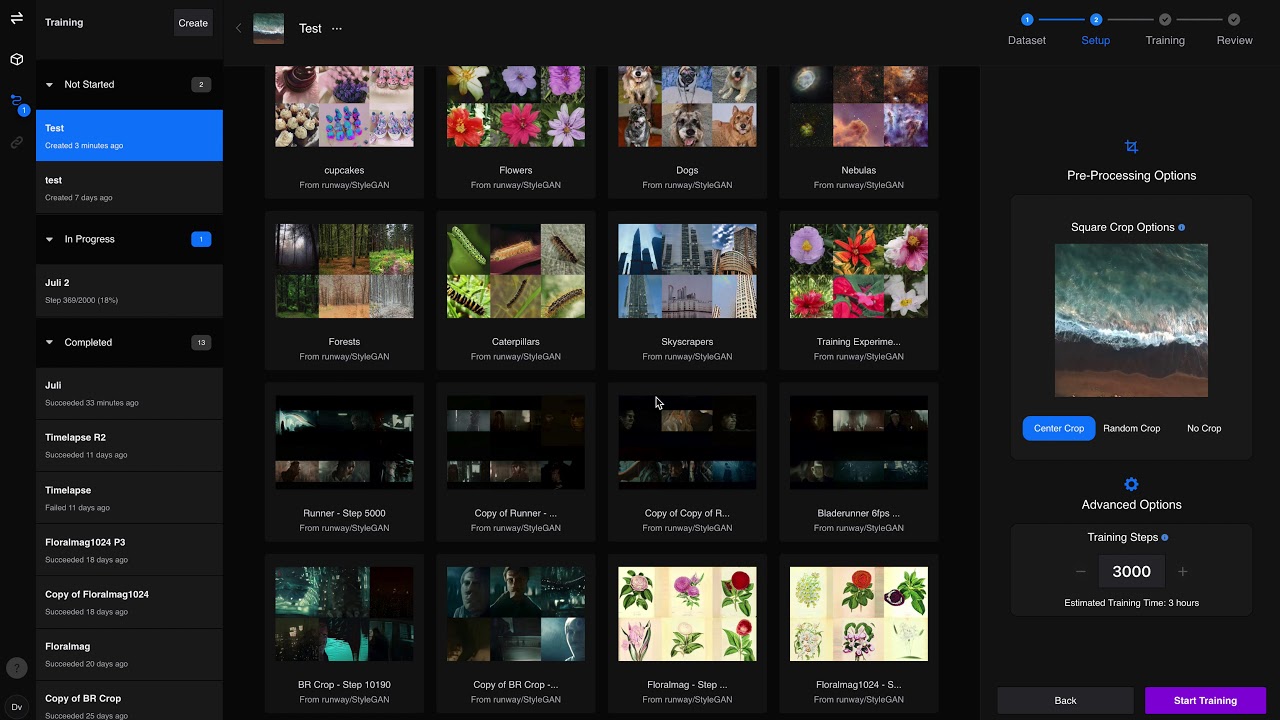Open the three-dots menu next to Test
Screen dimensions: 1280x720
337,29
